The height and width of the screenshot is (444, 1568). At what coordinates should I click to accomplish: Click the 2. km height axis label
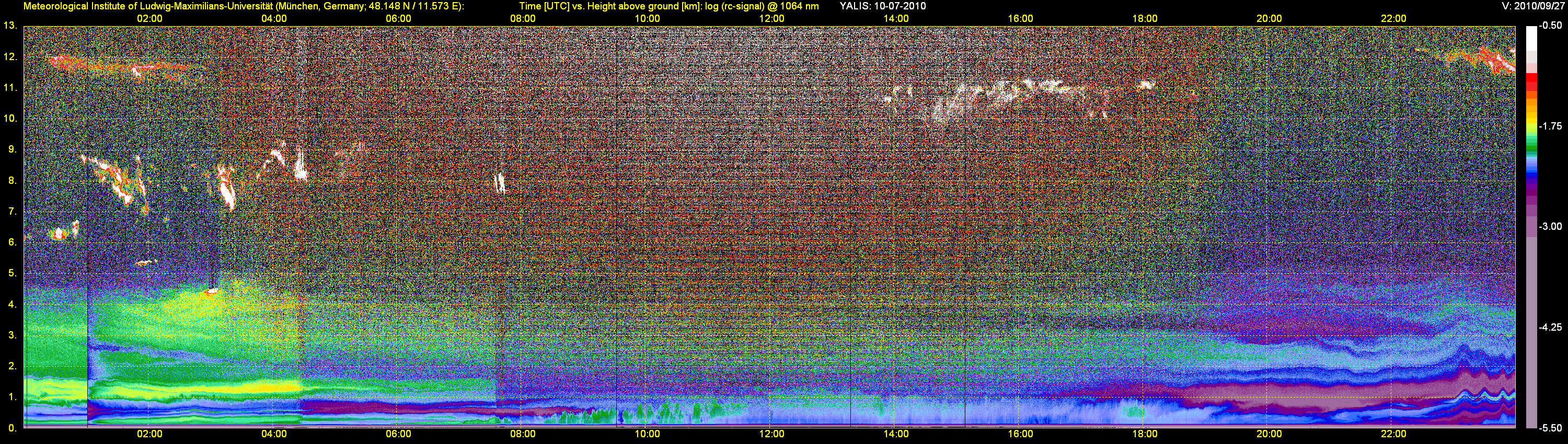pyautogui.click(x=12, y=366)
